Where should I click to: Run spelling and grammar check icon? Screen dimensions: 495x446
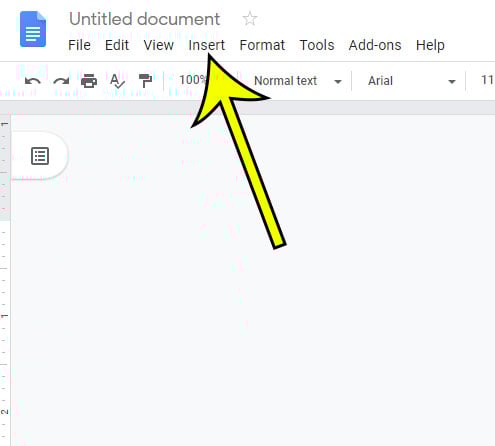point(117,81)
